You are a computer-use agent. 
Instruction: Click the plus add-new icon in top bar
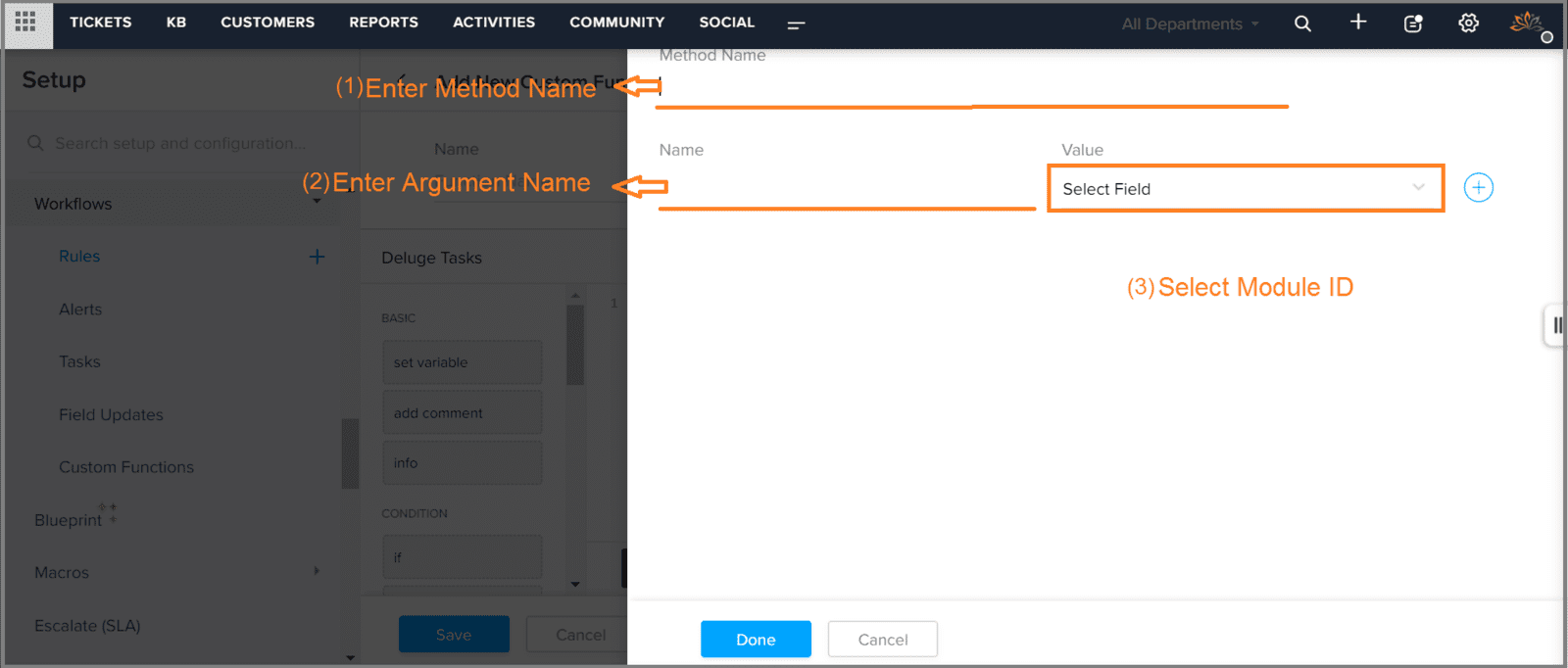(x=1358, y=22)
